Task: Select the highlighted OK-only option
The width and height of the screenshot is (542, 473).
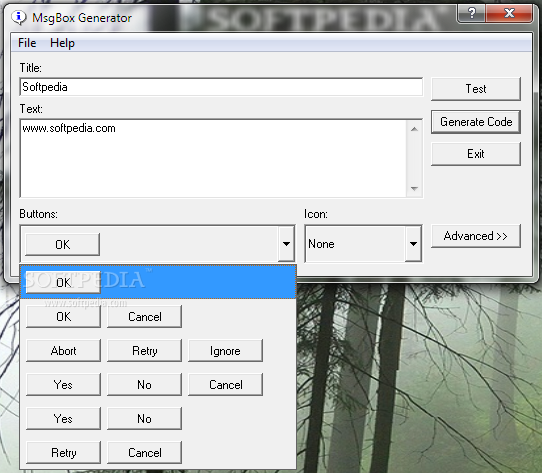Action: pyautogui.click(x=158, y=282)
